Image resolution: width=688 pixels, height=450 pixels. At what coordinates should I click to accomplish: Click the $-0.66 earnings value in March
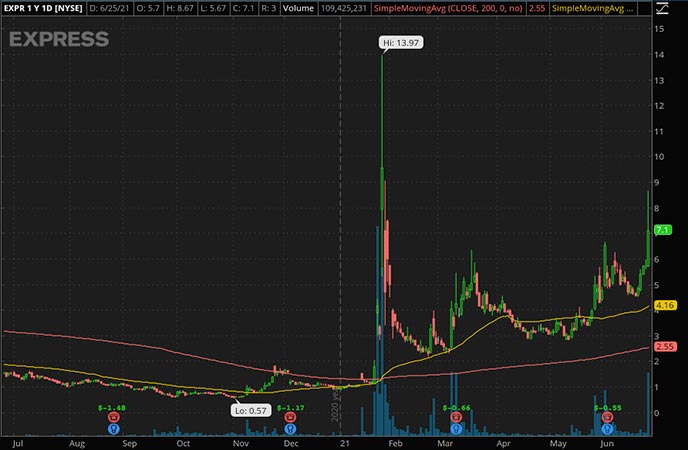coord(456,408)
